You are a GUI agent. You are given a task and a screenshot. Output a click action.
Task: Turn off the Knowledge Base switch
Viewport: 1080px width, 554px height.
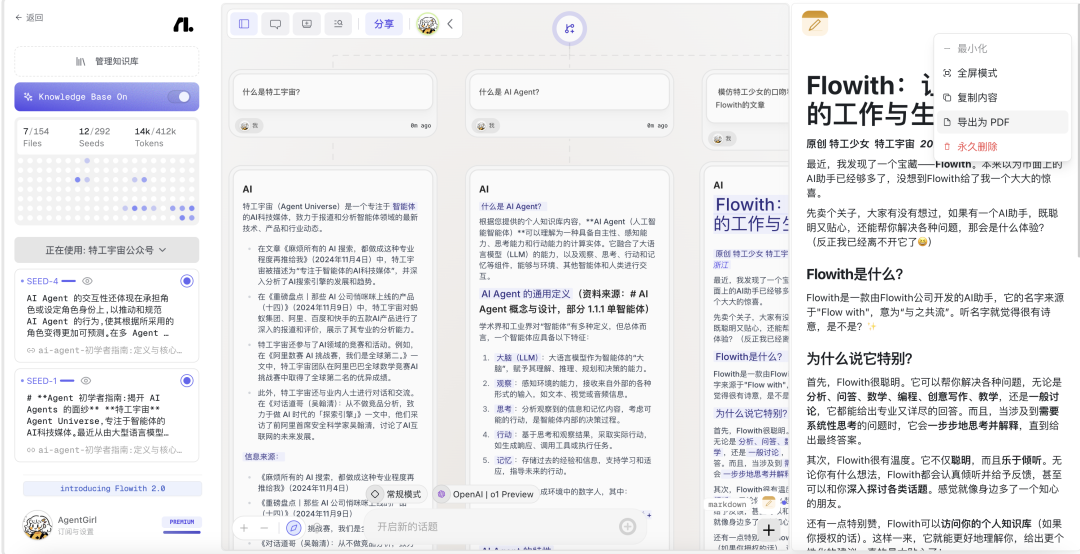[179, 97]
